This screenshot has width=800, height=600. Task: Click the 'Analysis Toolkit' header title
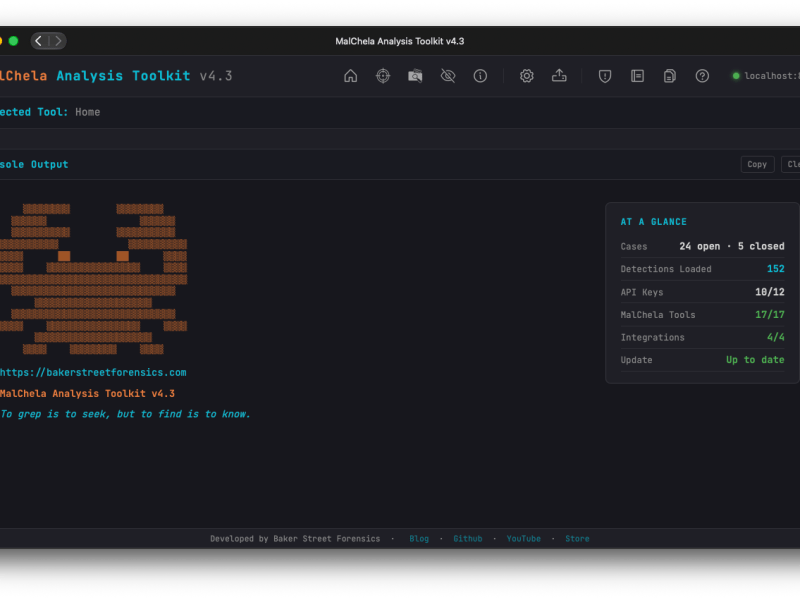tap(123, 76)
